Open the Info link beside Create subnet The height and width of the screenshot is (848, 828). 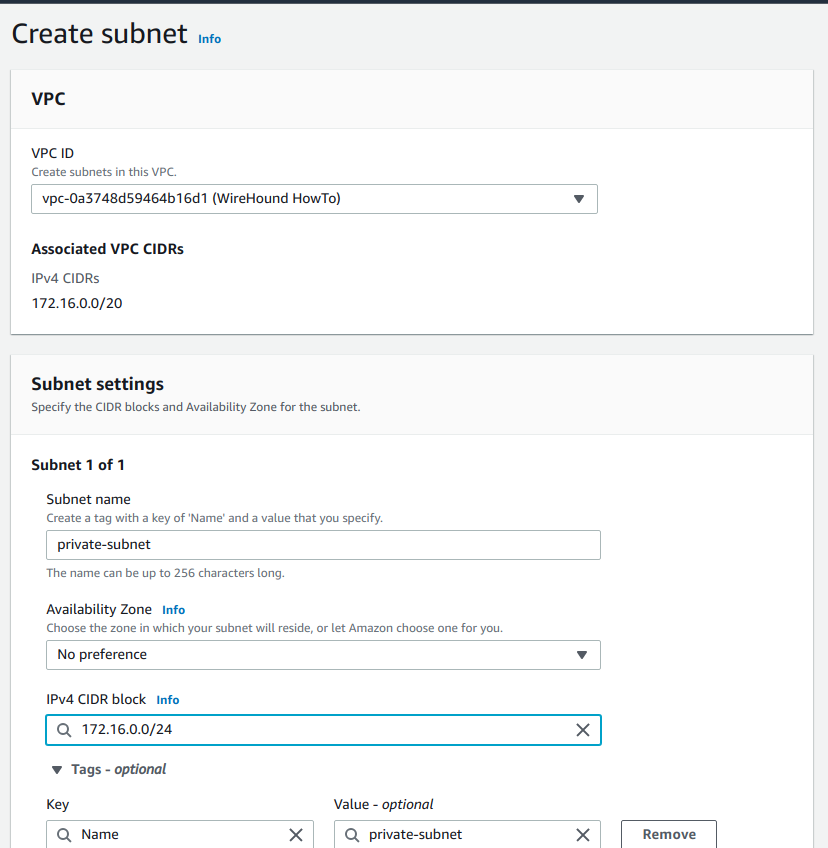(x=209, y=39)
